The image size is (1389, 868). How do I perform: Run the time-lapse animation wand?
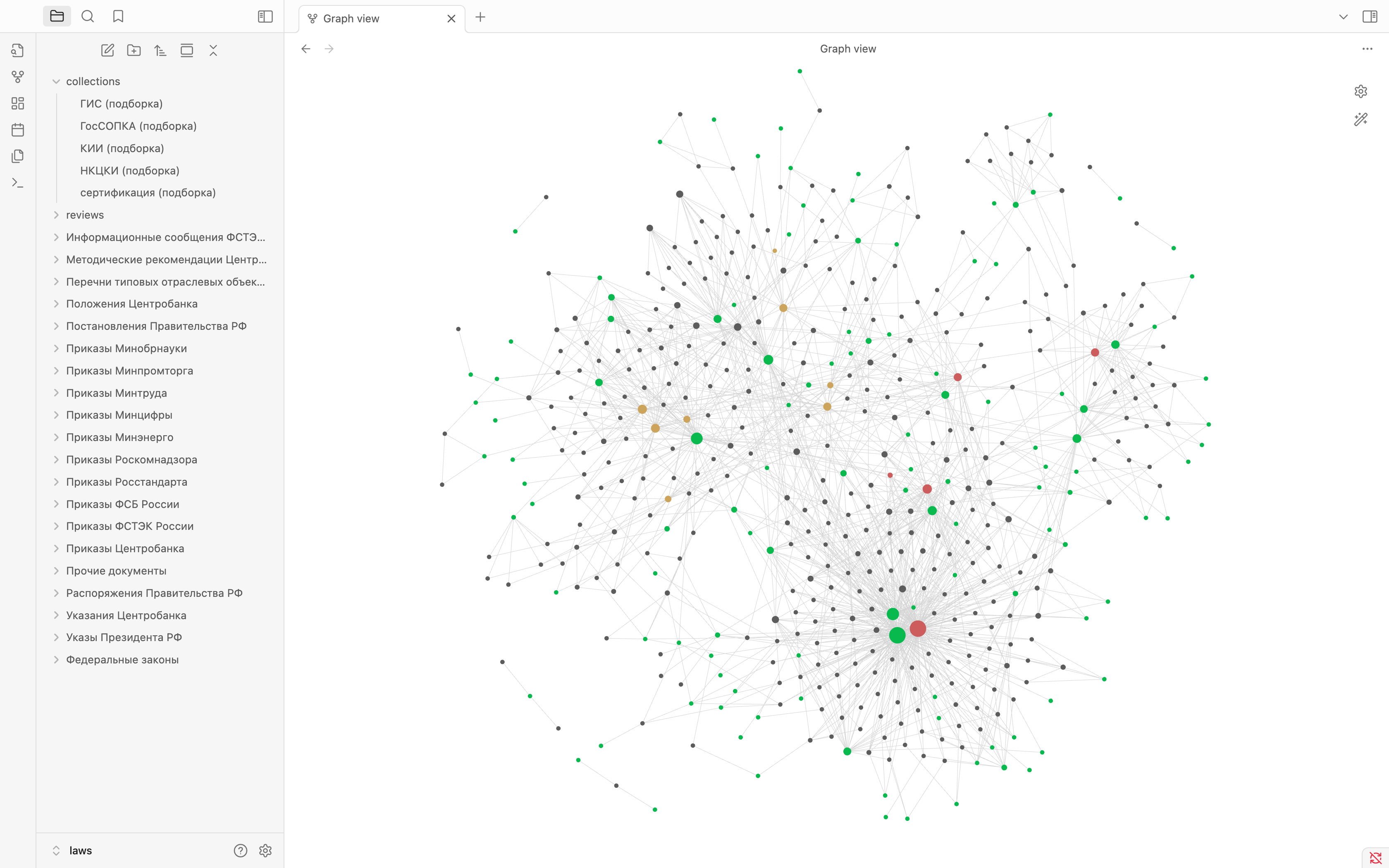tap(1360, 119)
